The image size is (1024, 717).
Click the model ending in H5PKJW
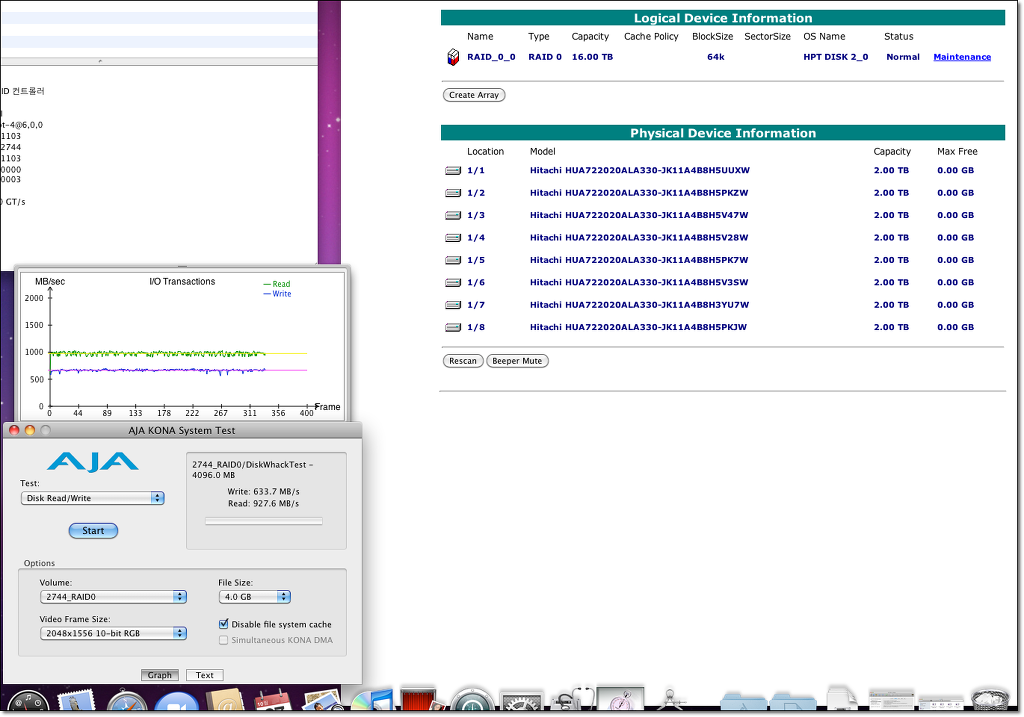point(639,328)
